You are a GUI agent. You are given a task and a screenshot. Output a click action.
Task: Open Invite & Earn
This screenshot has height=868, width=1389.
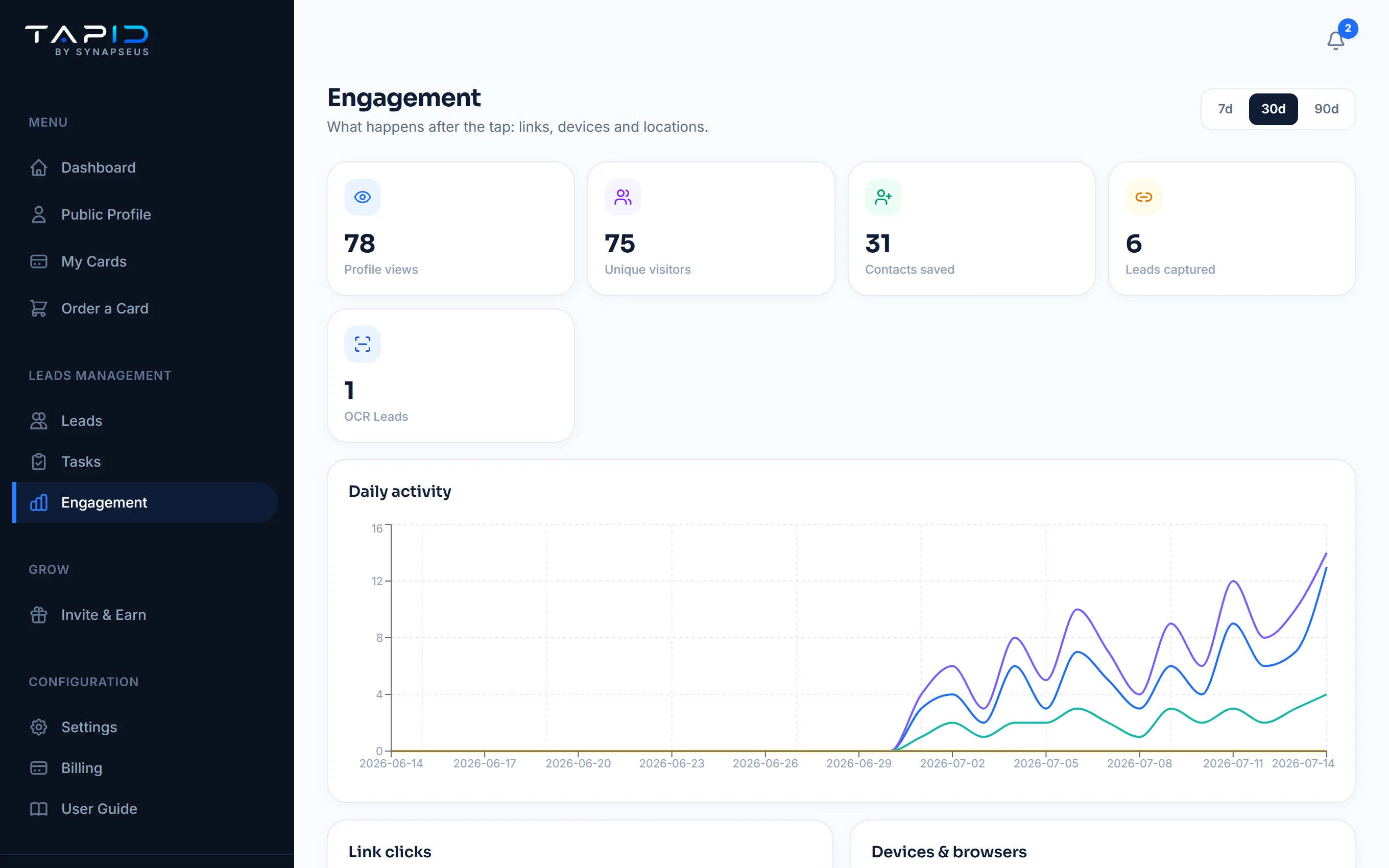145,615
